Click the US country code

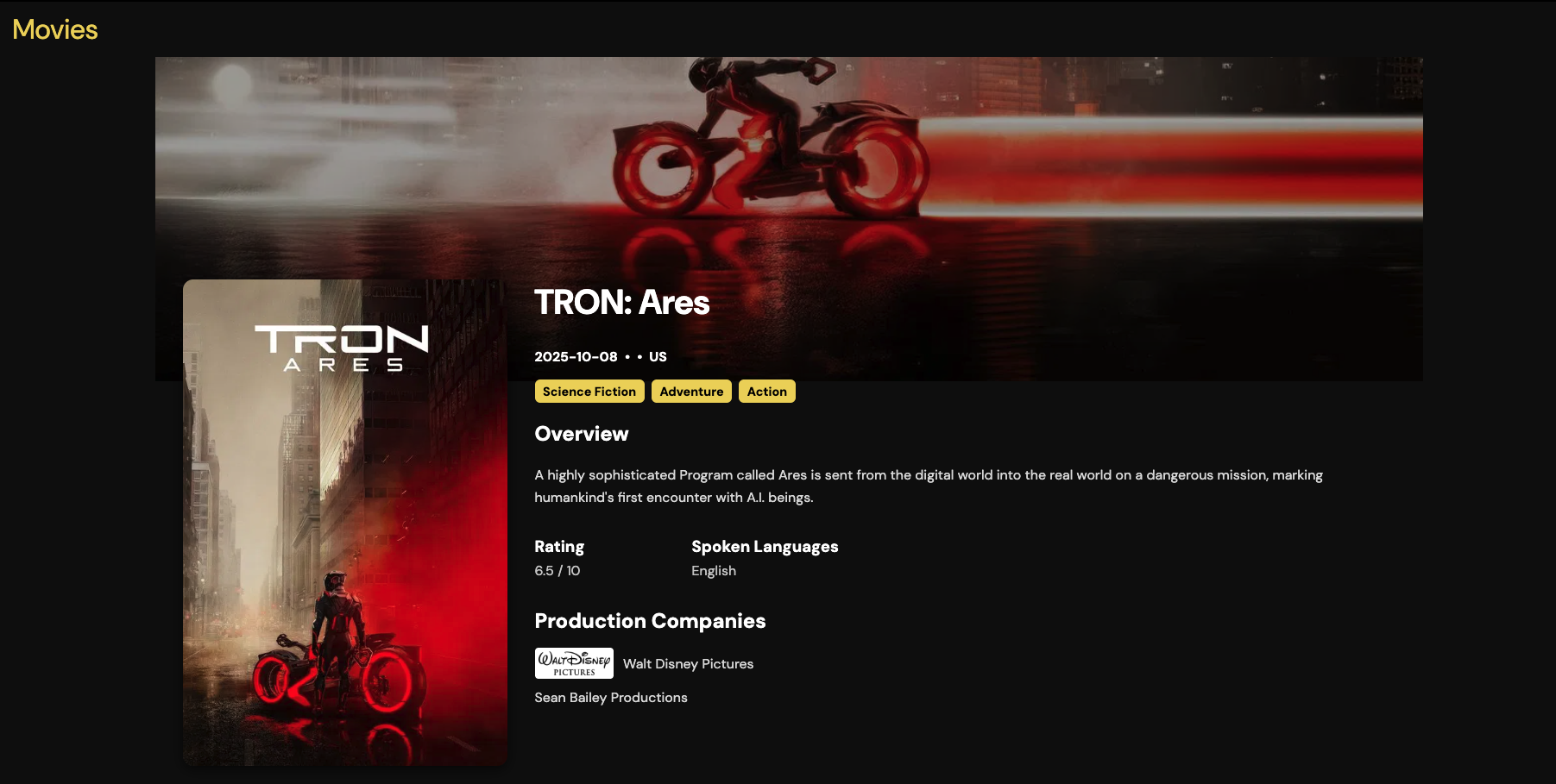click(658, 357)
